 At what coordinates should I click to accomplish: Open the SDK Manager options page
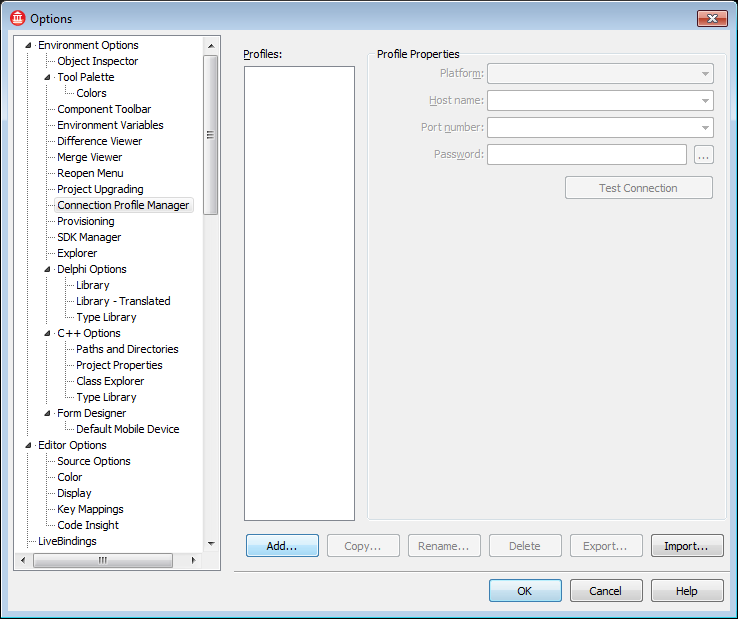(89, 237)
